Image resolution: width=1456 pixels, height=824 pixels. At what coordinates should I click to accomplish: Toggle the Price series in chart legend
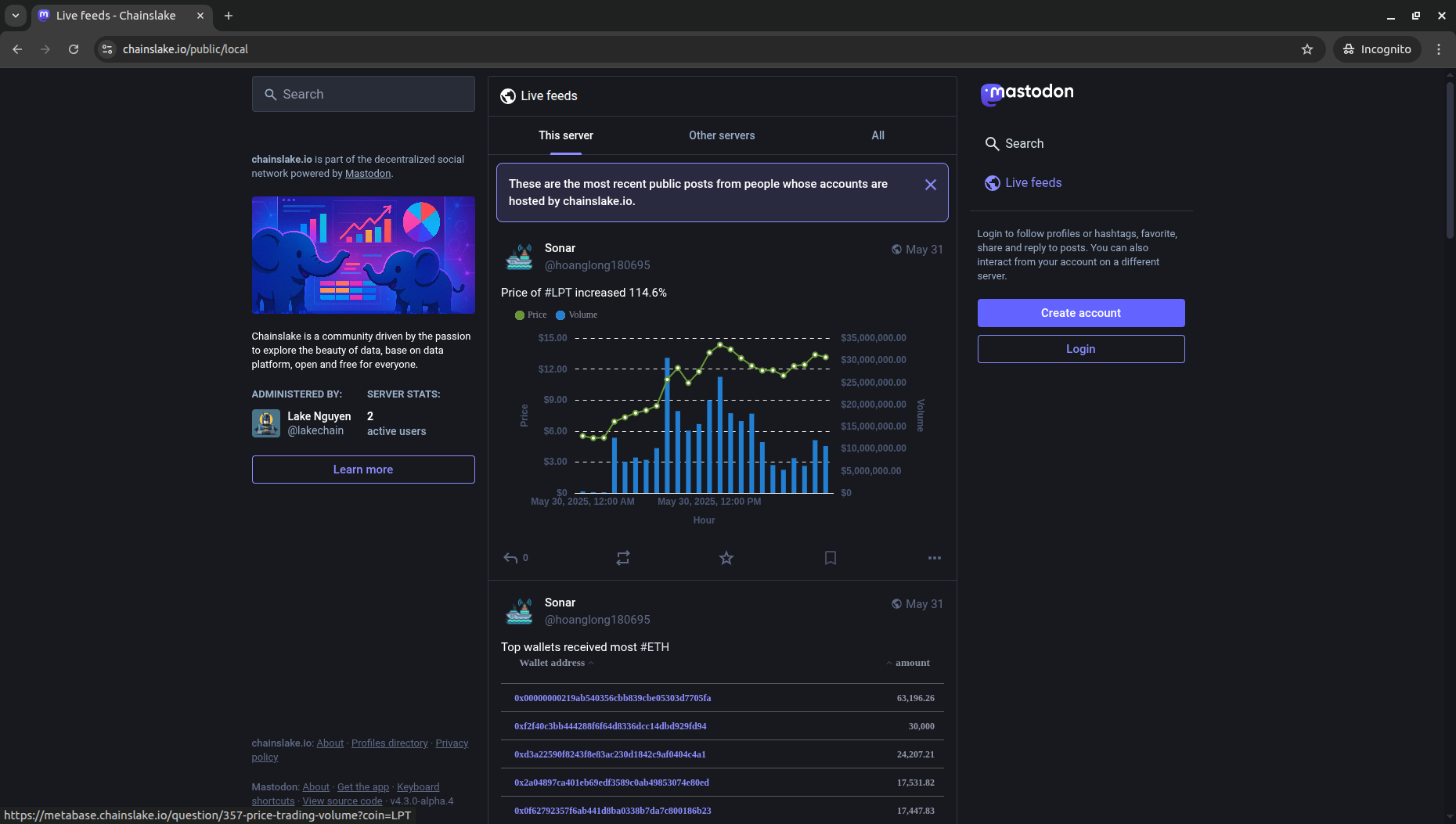pos(532,315)
